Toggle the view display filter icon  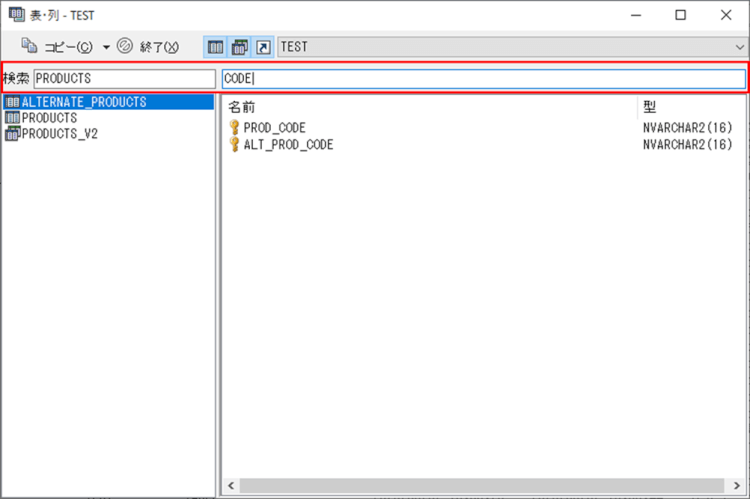[x=239, y=47]
